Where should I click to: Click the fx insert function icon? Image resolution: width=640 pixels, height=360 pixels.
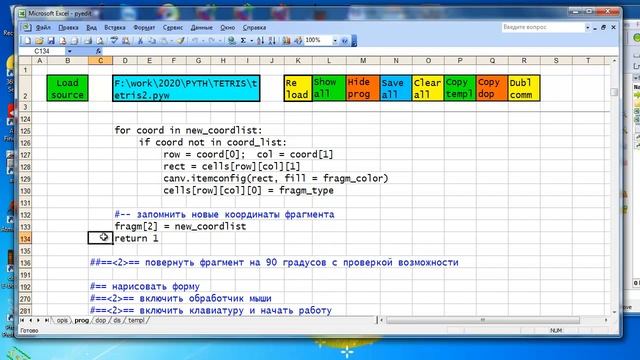pyautogui.click(x=98, y=51)
